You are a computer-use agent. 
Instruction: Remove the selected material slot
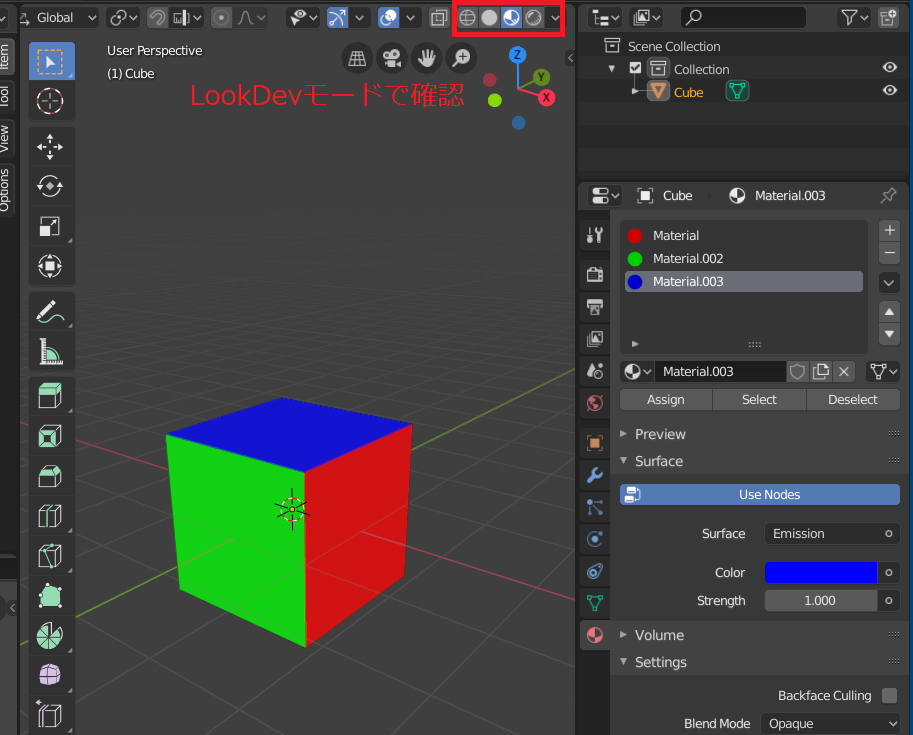pos(889,253)
